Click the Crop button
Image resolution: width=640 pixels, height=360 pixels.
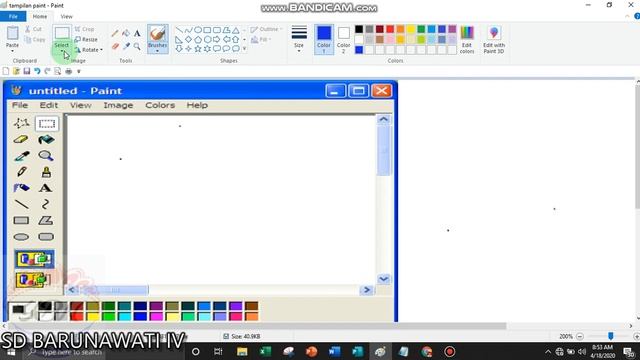84,29
